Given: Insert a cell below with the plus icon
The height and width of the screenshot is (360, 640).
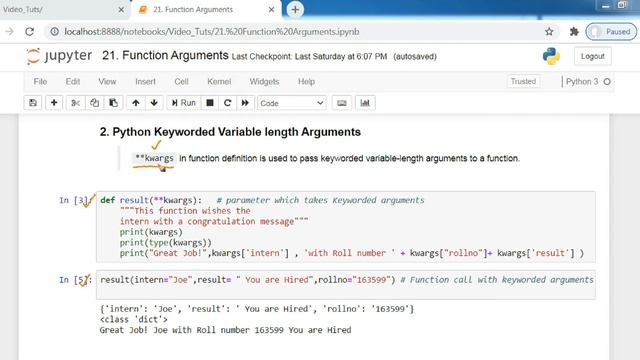Looking at the screenshot, I should pos(54,103).
